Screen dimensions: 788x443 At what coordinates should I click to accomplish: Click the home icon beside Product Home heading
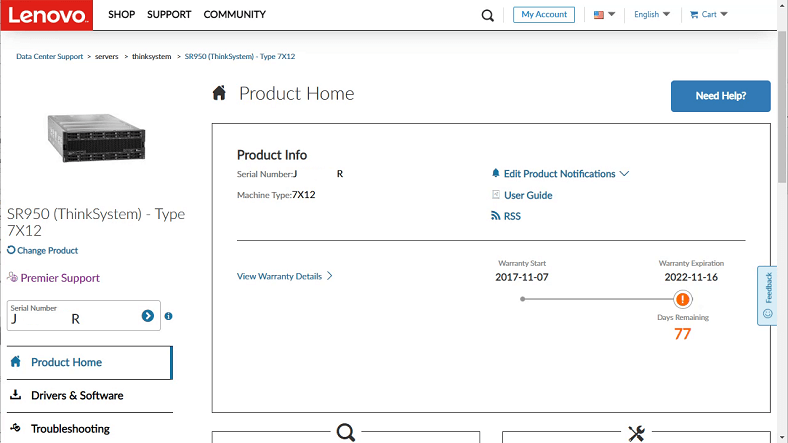[219, 93]
